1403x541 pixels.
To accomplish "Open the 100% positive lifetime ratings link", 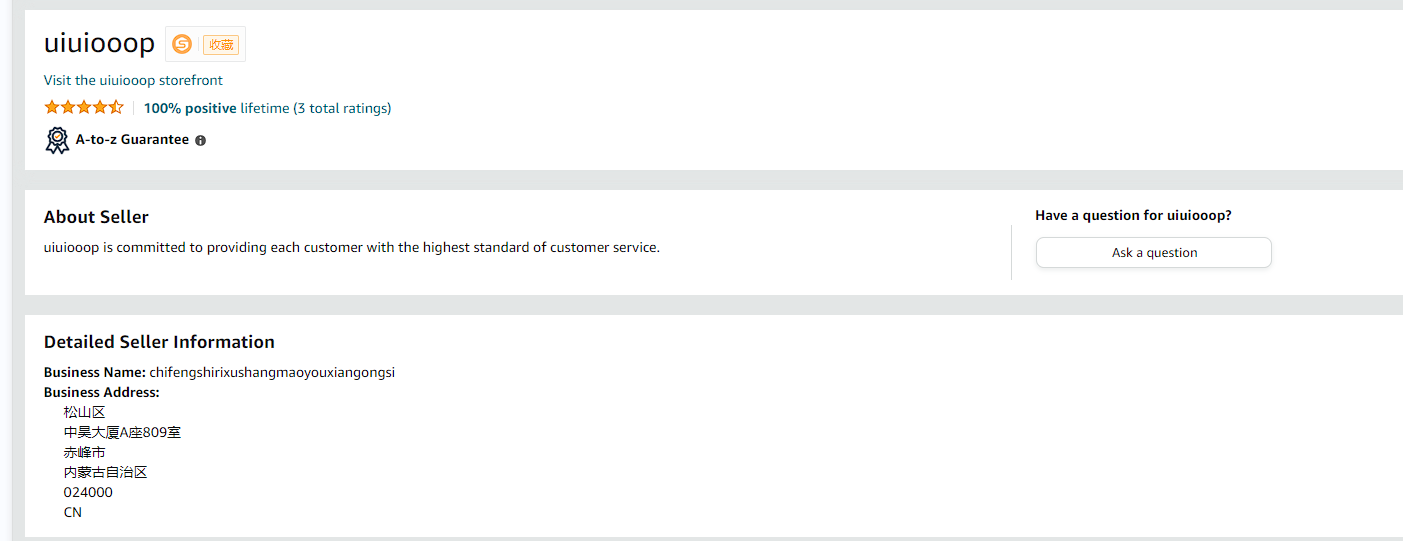I will [x=267, y=108].
